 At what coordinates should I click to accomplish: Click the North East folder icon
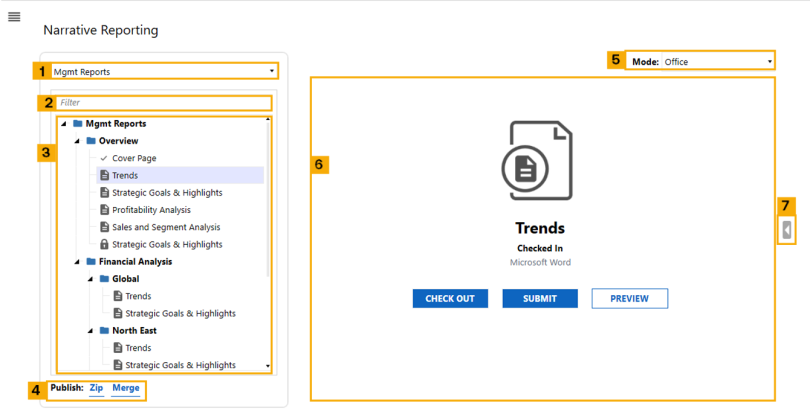[x=104, y=331]
